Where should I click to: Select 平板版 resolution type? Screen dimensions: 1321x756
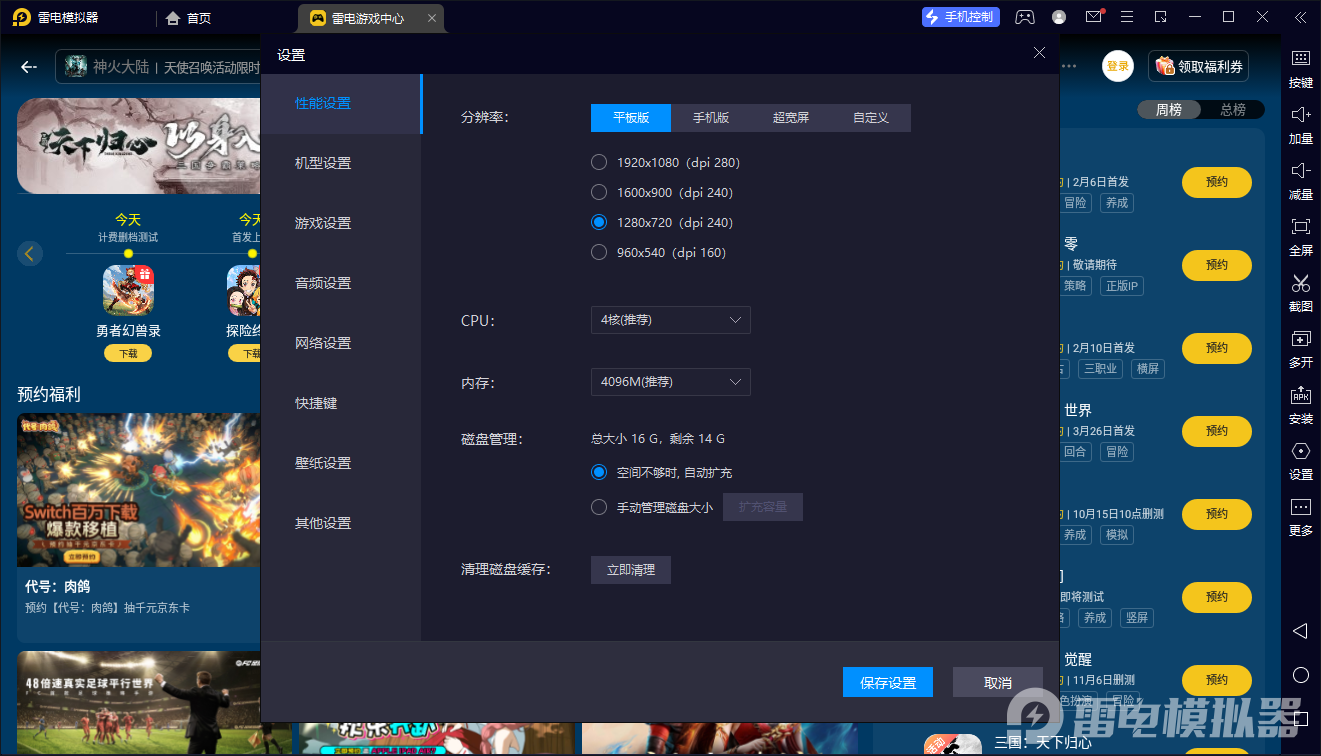pyautogui.click(x=631, y=118)
